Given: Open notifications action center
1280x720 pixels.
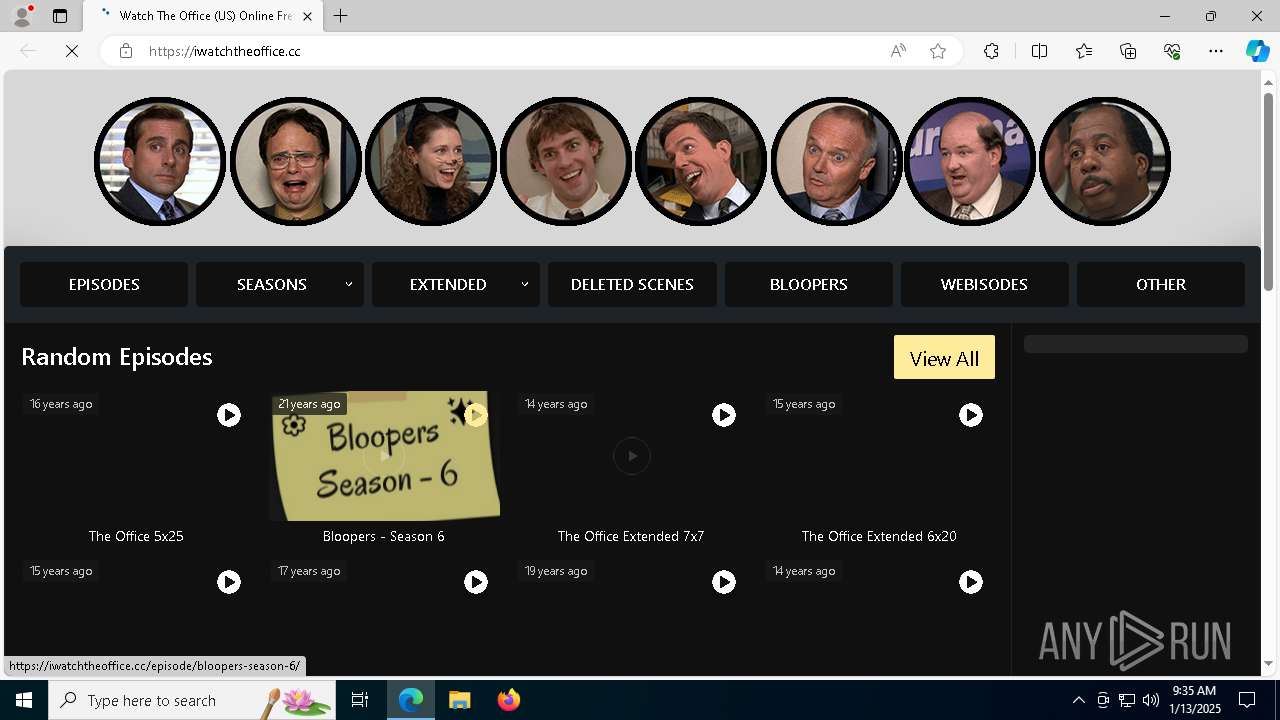Looking at the screenshot, I should click(1247, 700).
